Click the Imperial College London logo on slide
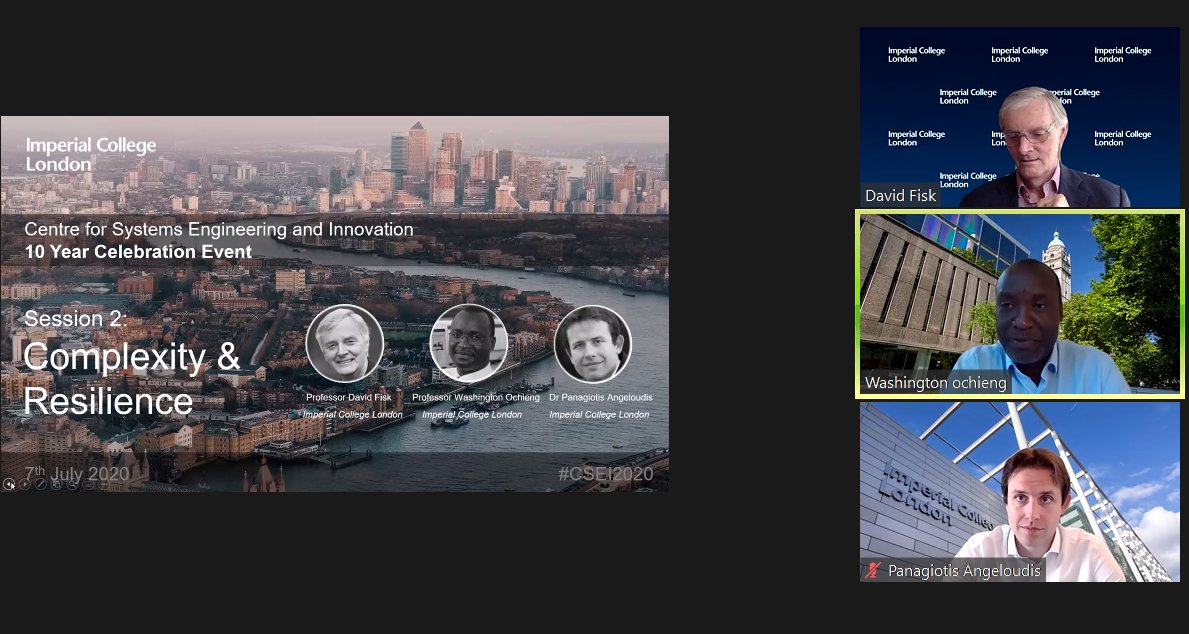 click(x=91, y=153)
